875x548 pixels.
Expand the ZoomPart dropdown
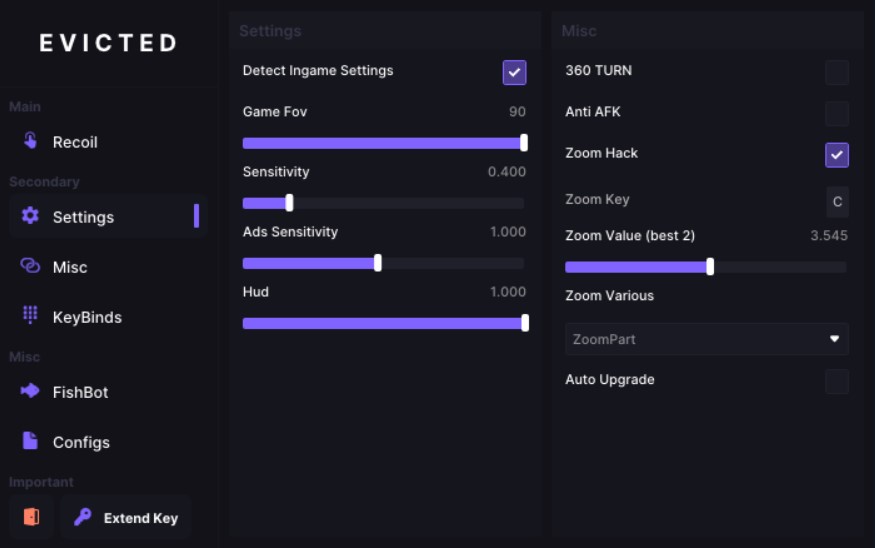pos(706,339)
